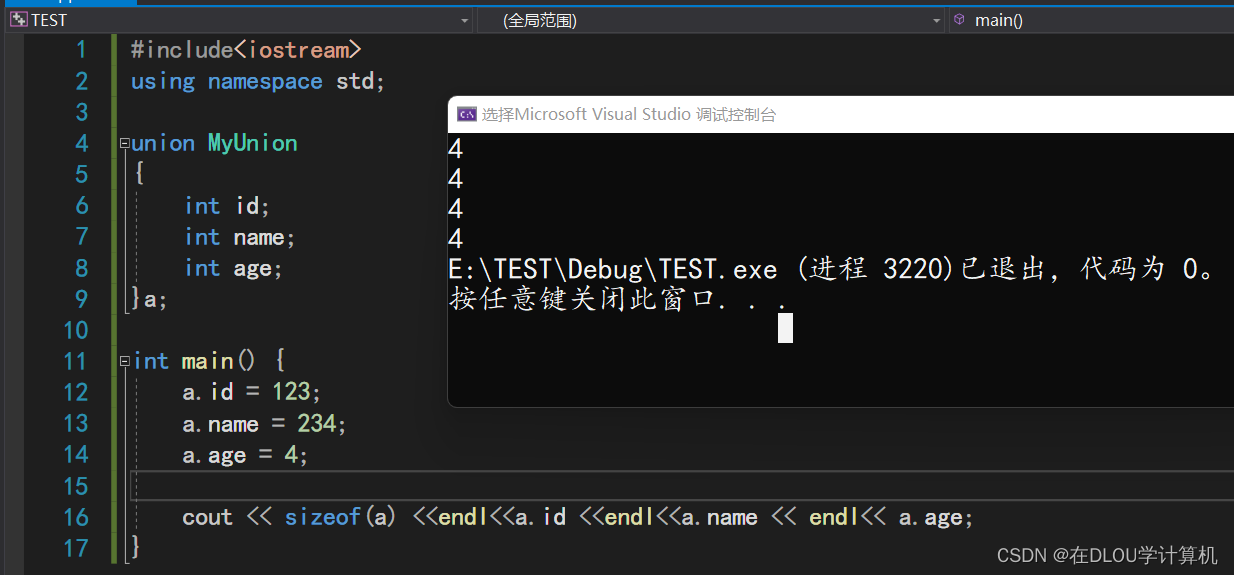
Task: Click the sizeof keyword on line 16
Action: coord(323,517)
